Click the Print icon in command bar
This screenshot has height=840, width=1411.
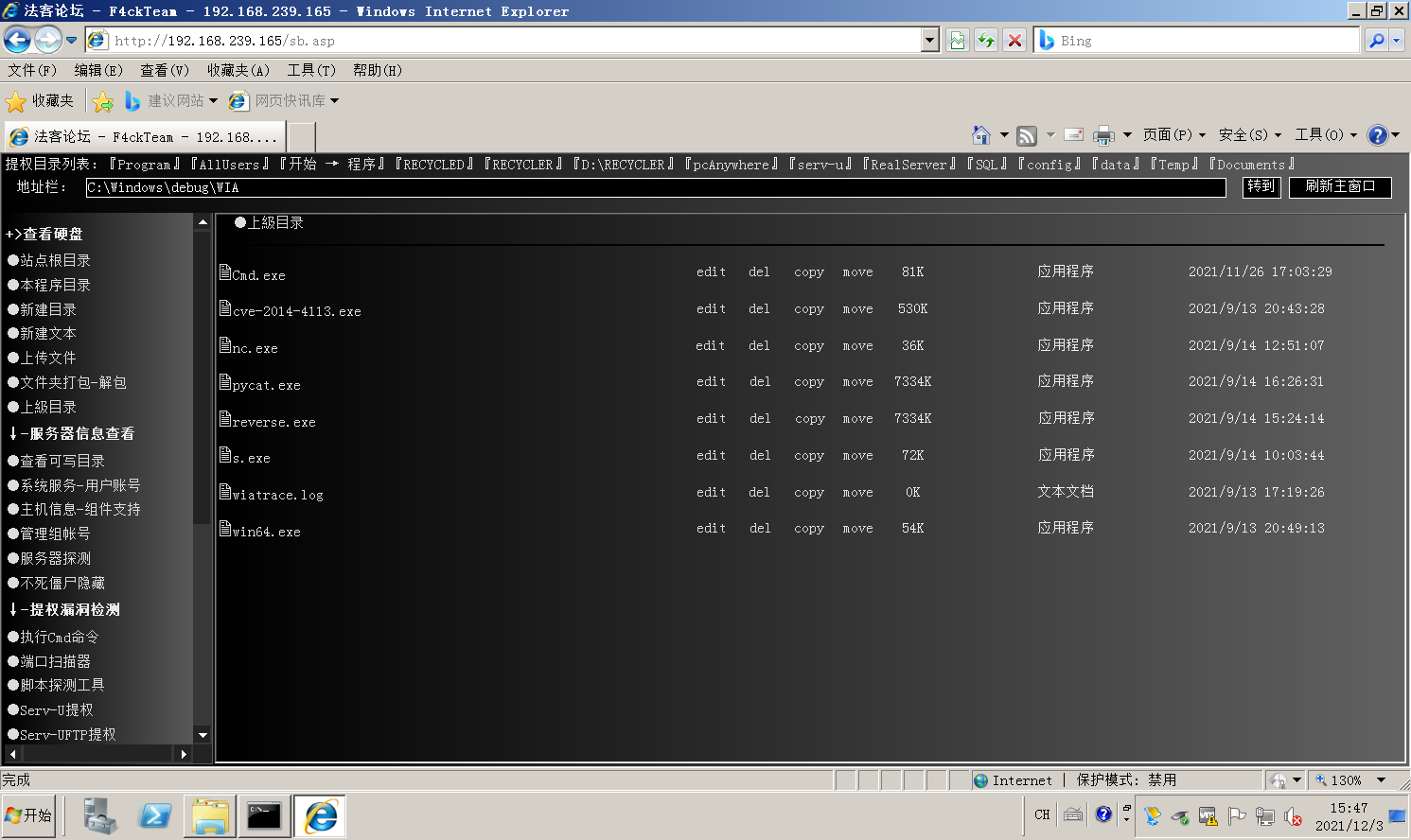[x=1103, y=135]
